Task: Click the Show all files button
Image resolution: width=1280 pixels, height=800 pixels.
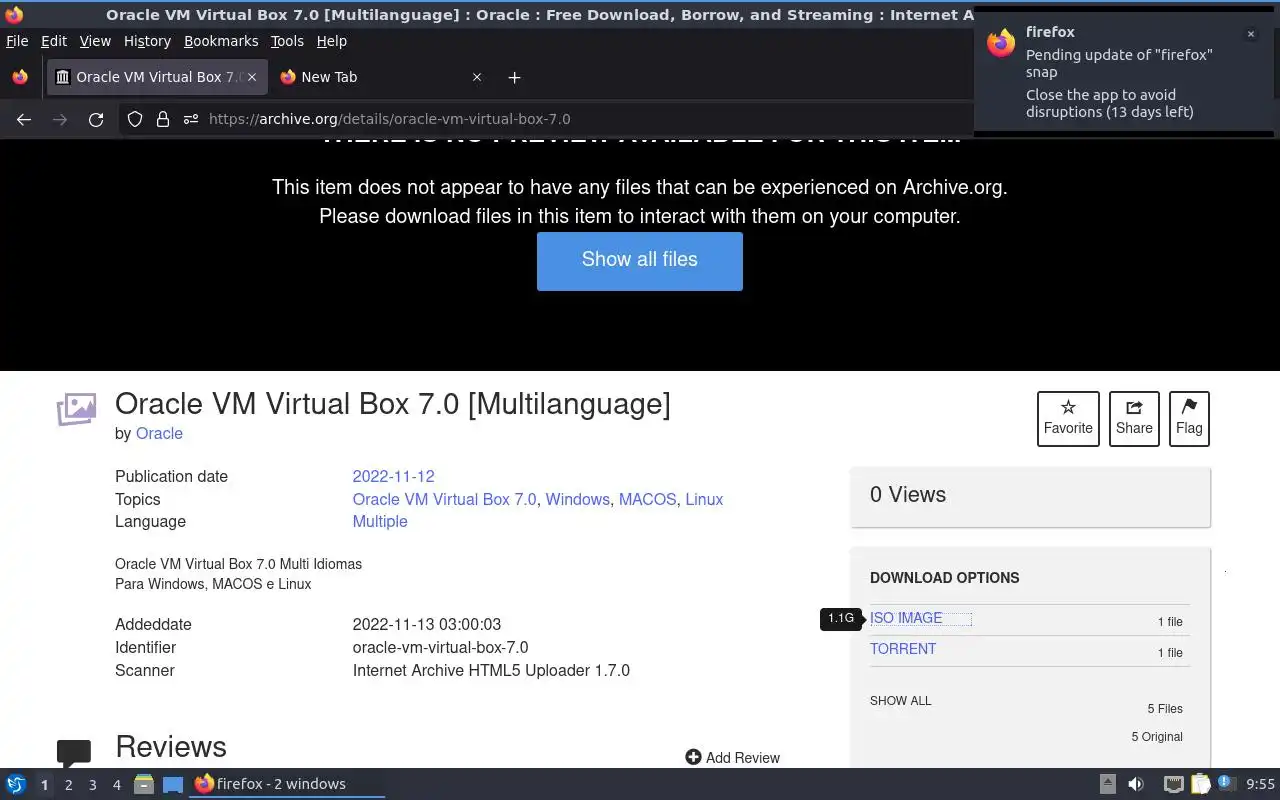Action: tap(640, 261)
